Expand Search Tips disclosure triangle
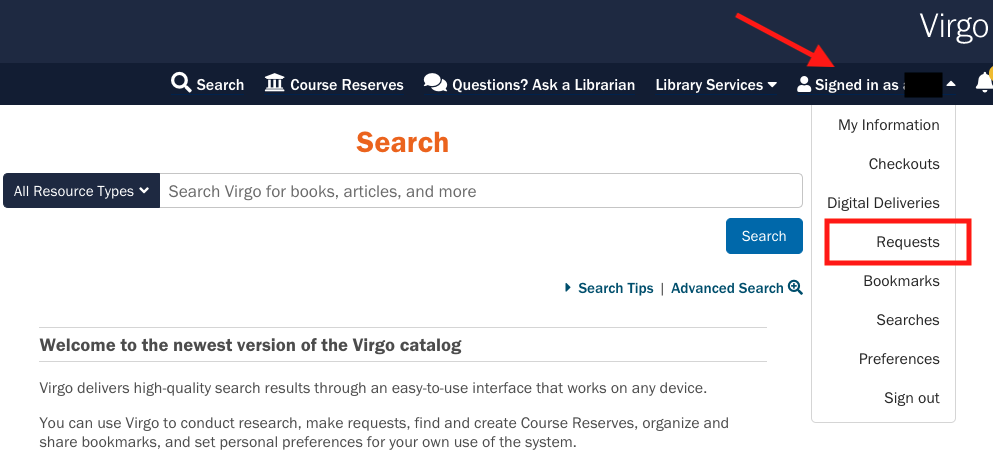The width and height of the screenshot is (993, 457). point(569,288)
